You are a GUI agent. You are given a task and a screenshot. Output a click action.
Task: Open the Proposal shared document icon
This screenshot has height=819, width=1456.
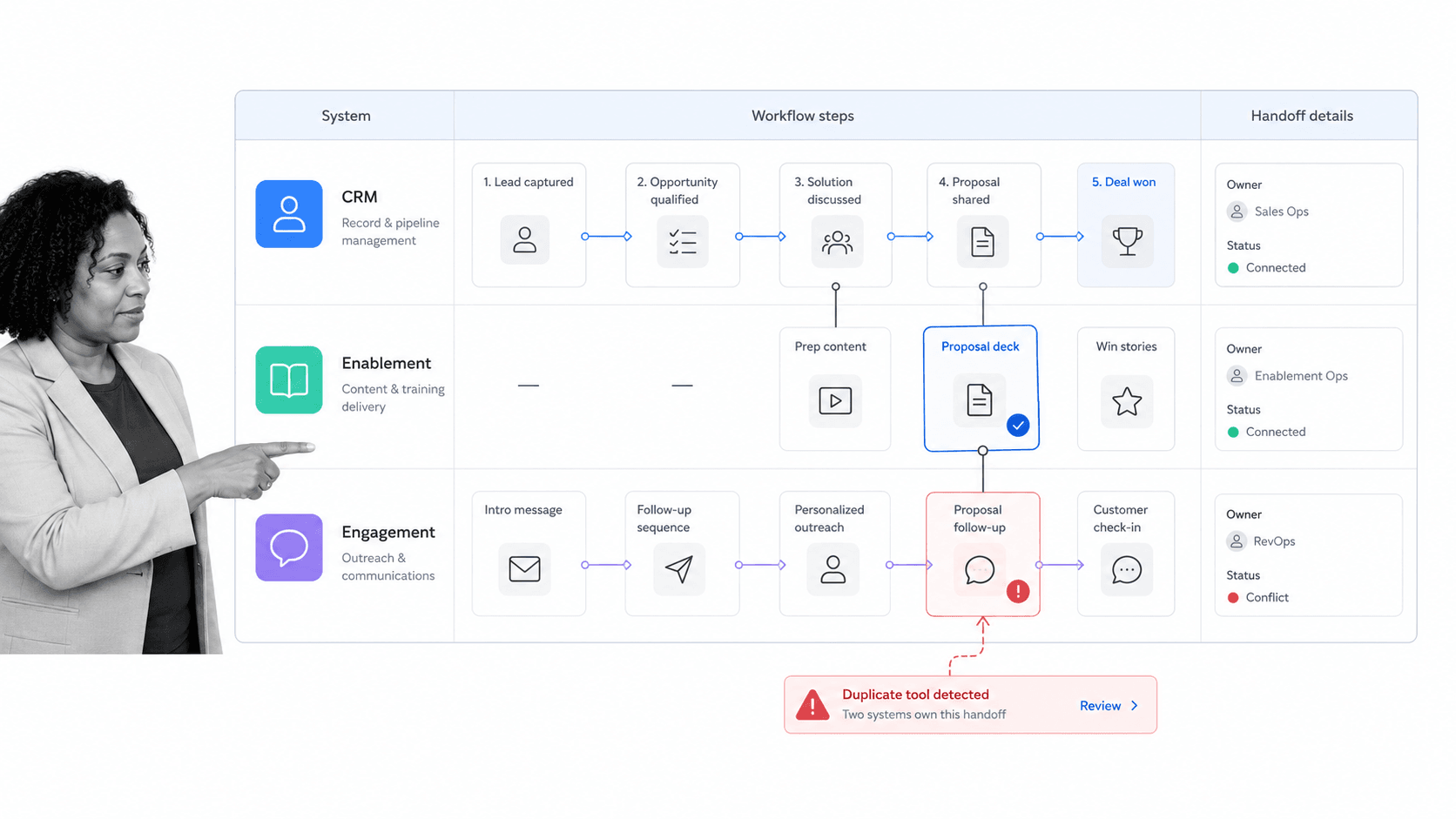[x=982, y=241]
